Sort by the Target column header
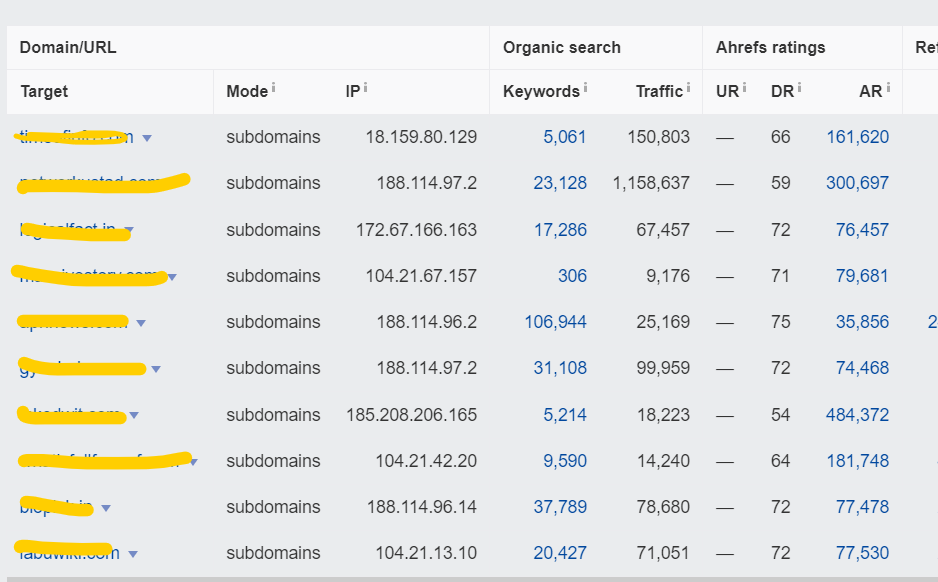The width and height of the screenshot is (938, 582). click(44, 92)
